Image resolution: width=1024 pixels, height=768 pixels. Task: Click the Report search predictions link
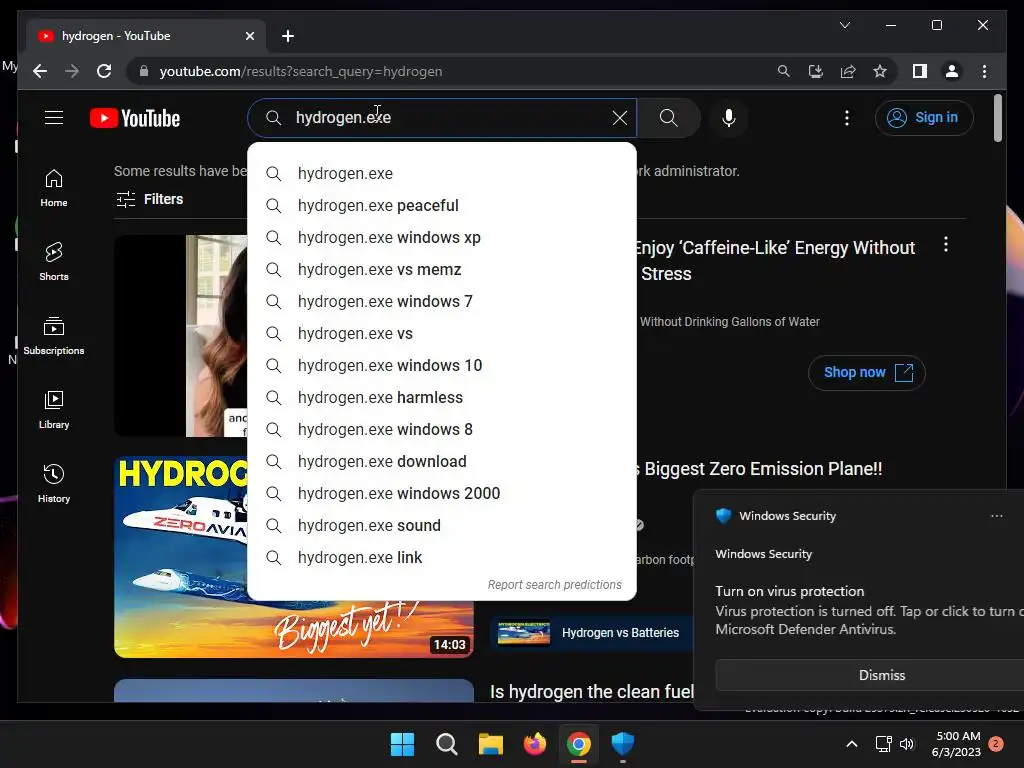[x=554, y=584]
